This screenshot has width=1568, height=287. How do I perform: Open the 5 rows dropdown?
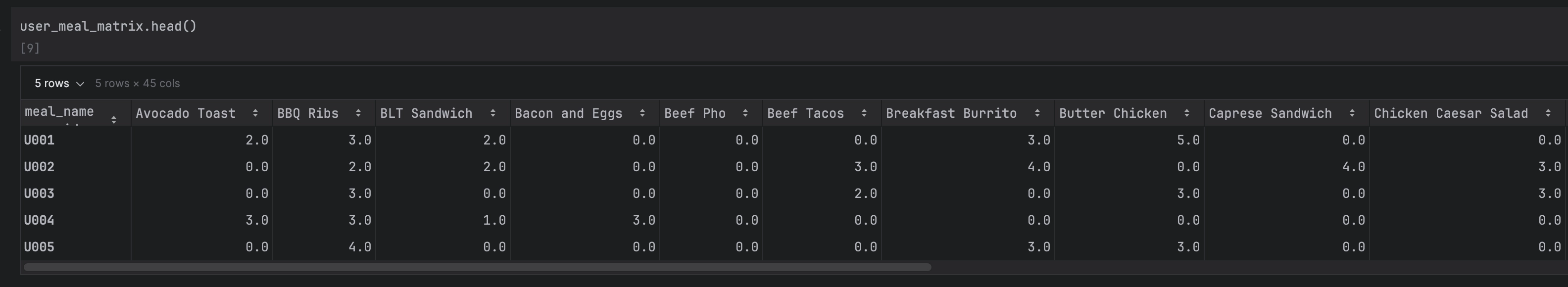(x=58, y=83)
